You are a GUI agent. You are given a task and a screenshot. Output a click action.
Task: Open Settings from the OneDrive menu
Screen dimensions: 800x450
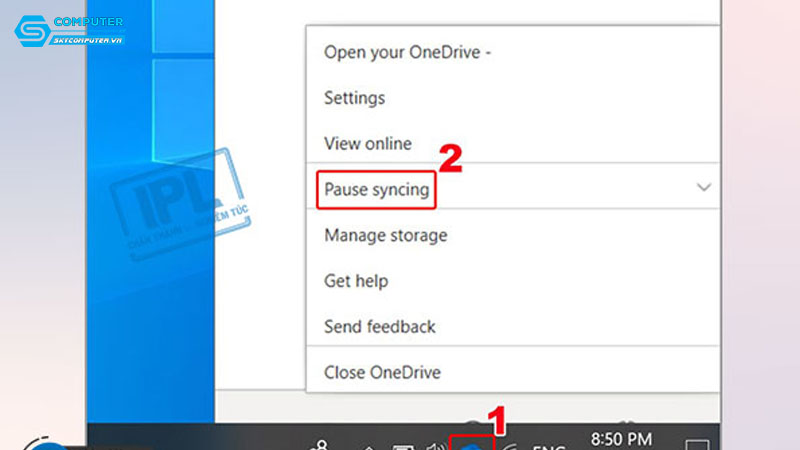pyautogui.click(x=354, y=98)
